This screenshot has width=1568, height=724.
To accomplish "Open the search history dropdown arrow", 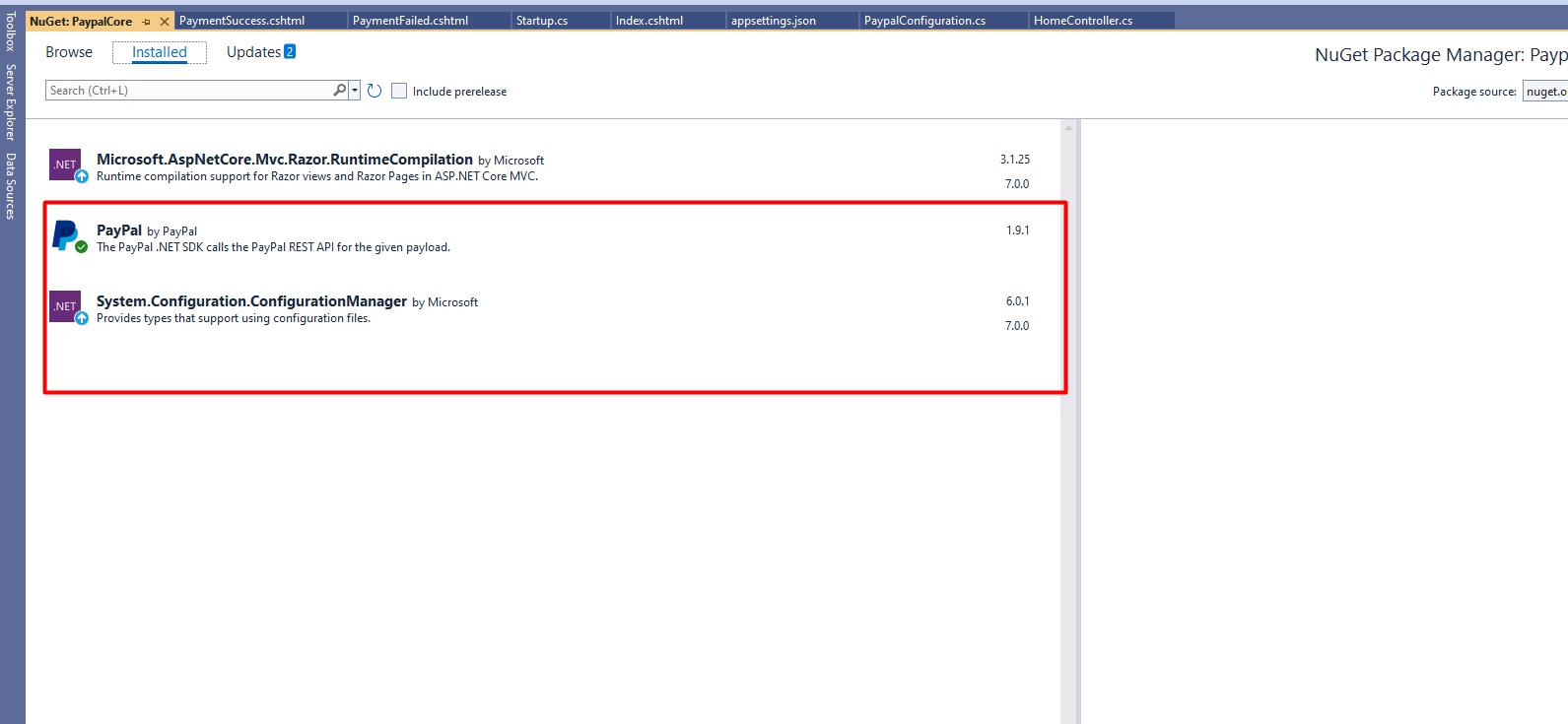I will 355,91.
